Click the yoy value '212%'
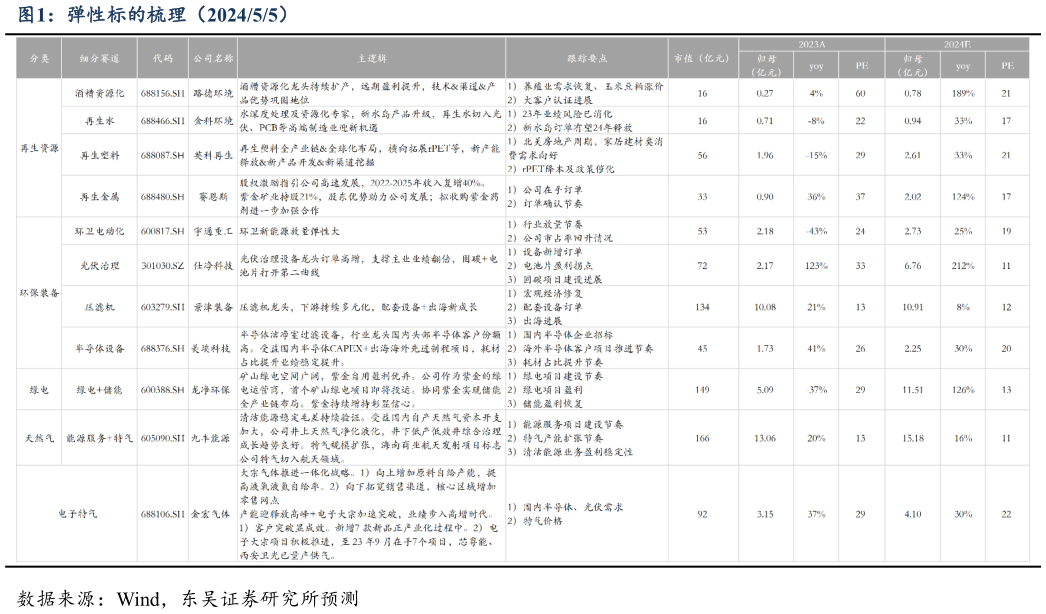Screen dimensions: 1046x614 click(x=963, y=266)
